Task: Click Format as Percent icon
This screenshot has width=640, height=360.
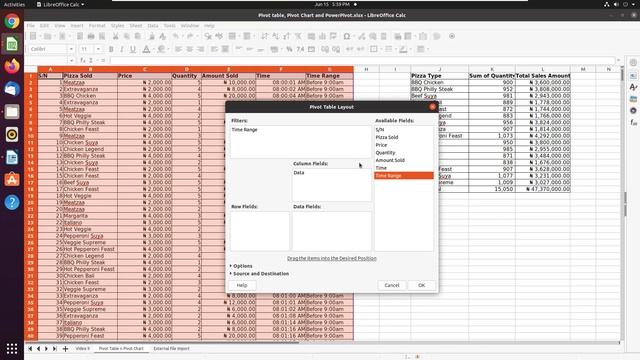Action: point(289,49)
